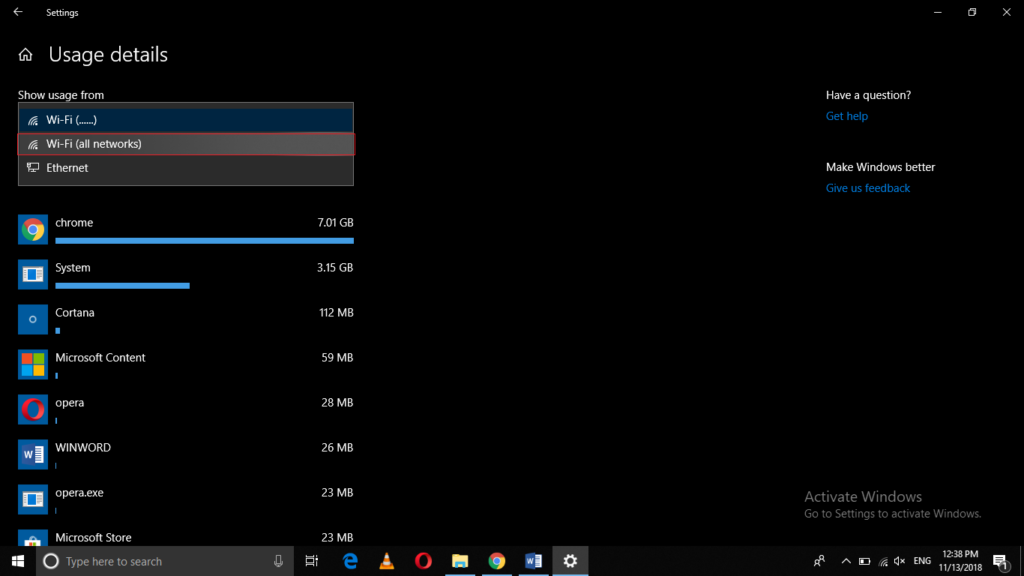The height and width of the screenshot is (576, 1024).
Task: Click the Chrome app icon in usage list
Action: 33,230
